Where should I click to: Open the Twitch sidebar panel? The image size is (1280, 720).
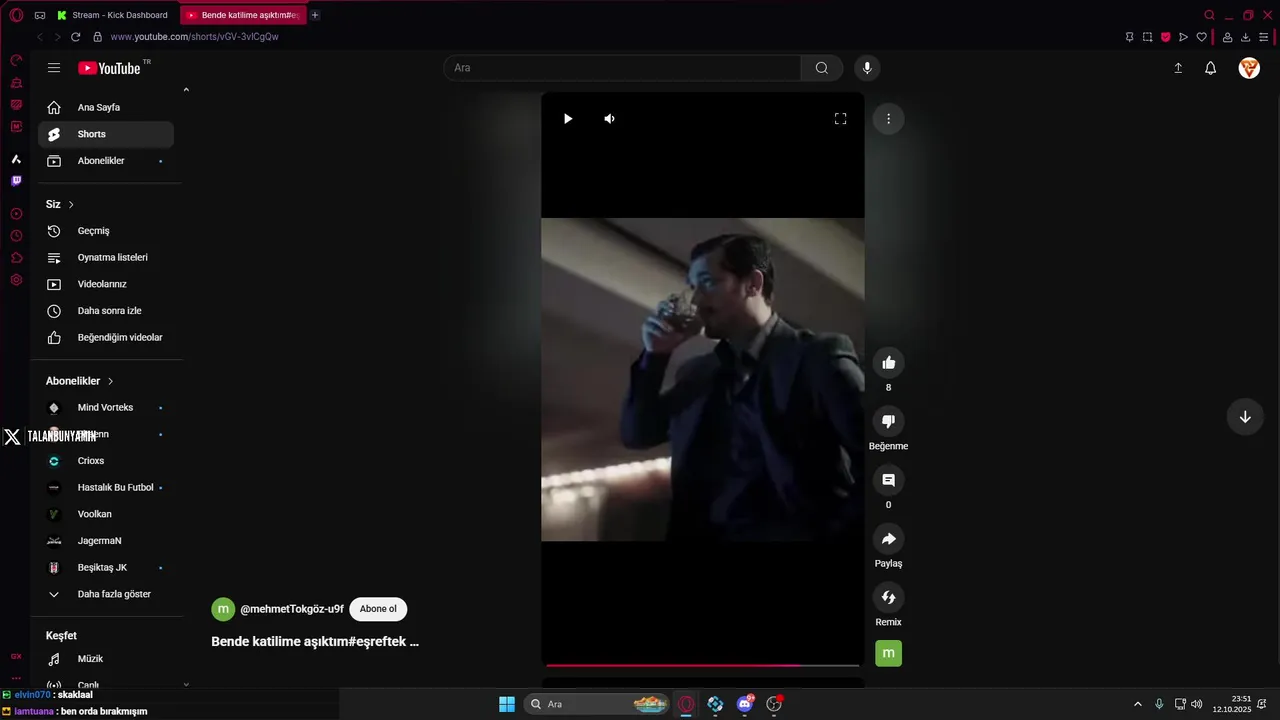[16, 181]
